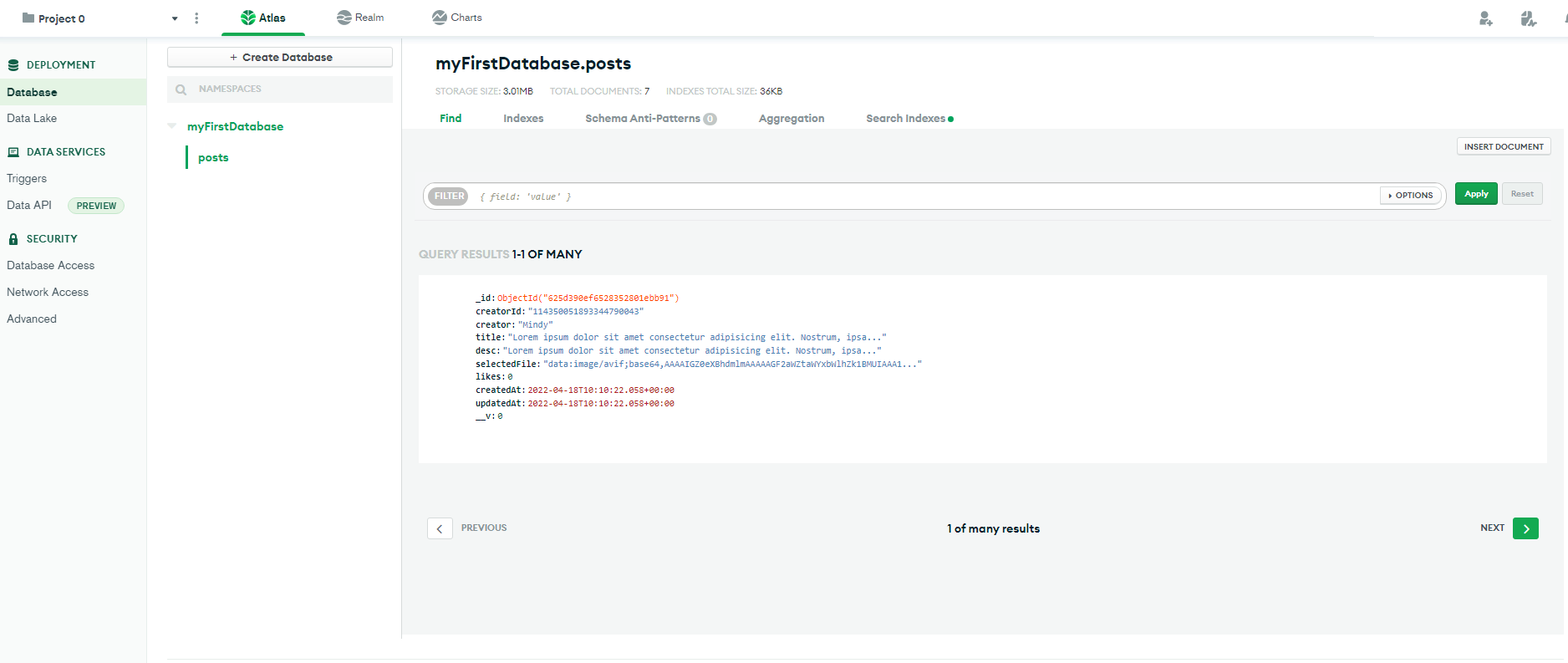Viewport: 1568px width, 663px height.
Task: Open the project three-dot options menu
Action: point(196,18)
